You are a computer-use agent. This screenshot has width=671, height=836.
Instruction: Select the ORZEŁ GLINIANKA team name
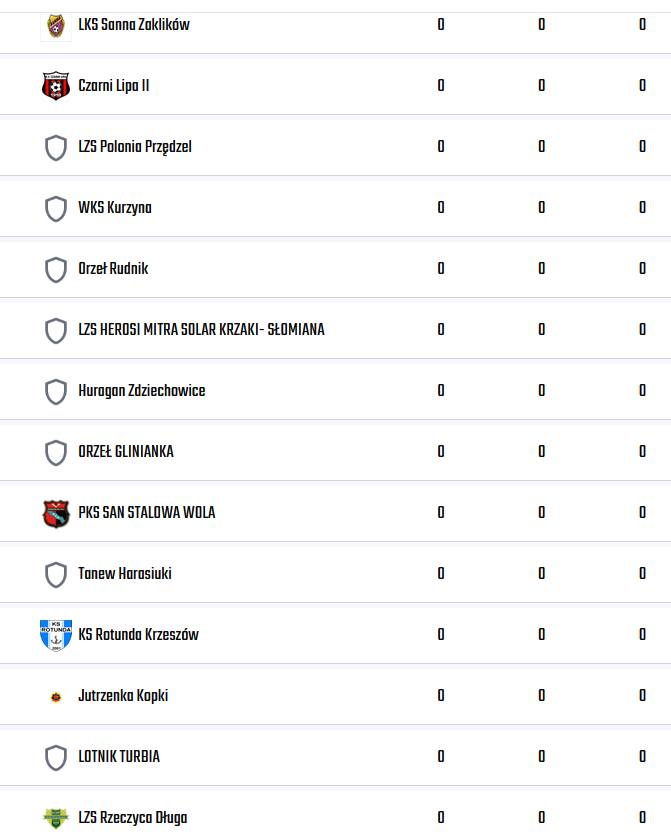click(126, 452)
